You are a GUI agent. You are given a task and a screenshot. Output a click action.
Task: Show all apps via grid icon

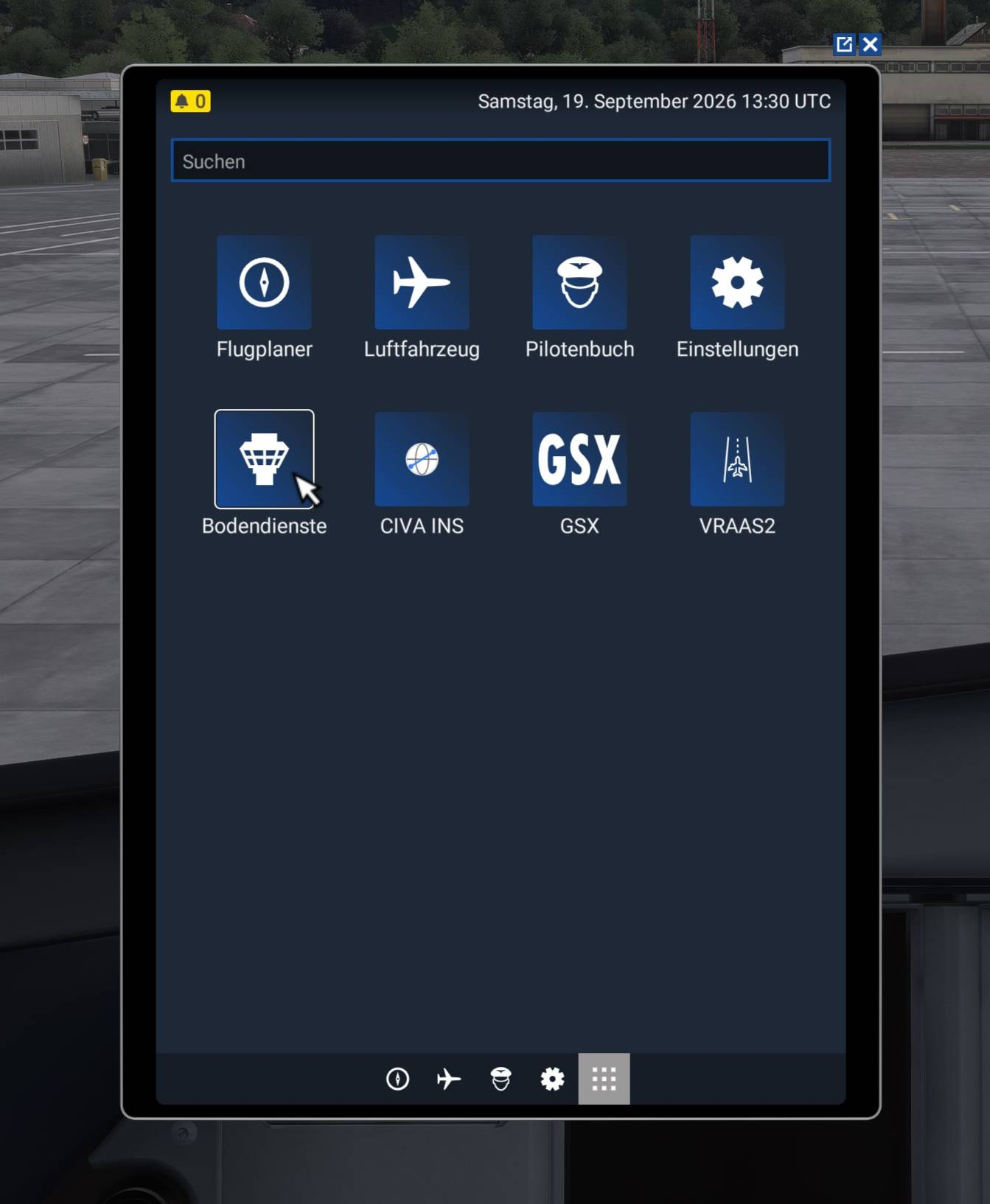pos(604,1079)
